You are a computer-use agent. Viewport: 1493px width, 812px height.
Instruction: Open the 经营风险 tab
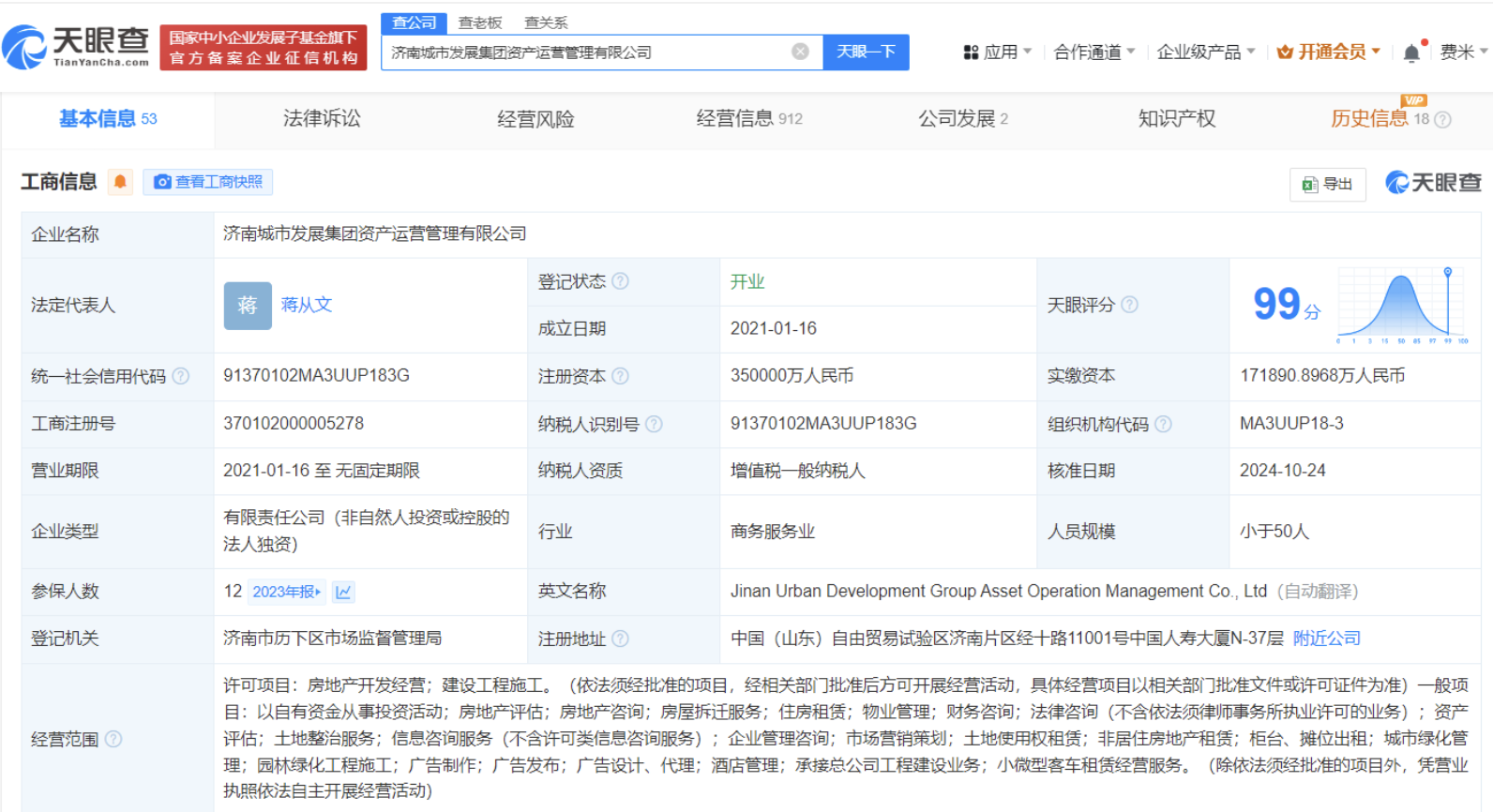535,119
